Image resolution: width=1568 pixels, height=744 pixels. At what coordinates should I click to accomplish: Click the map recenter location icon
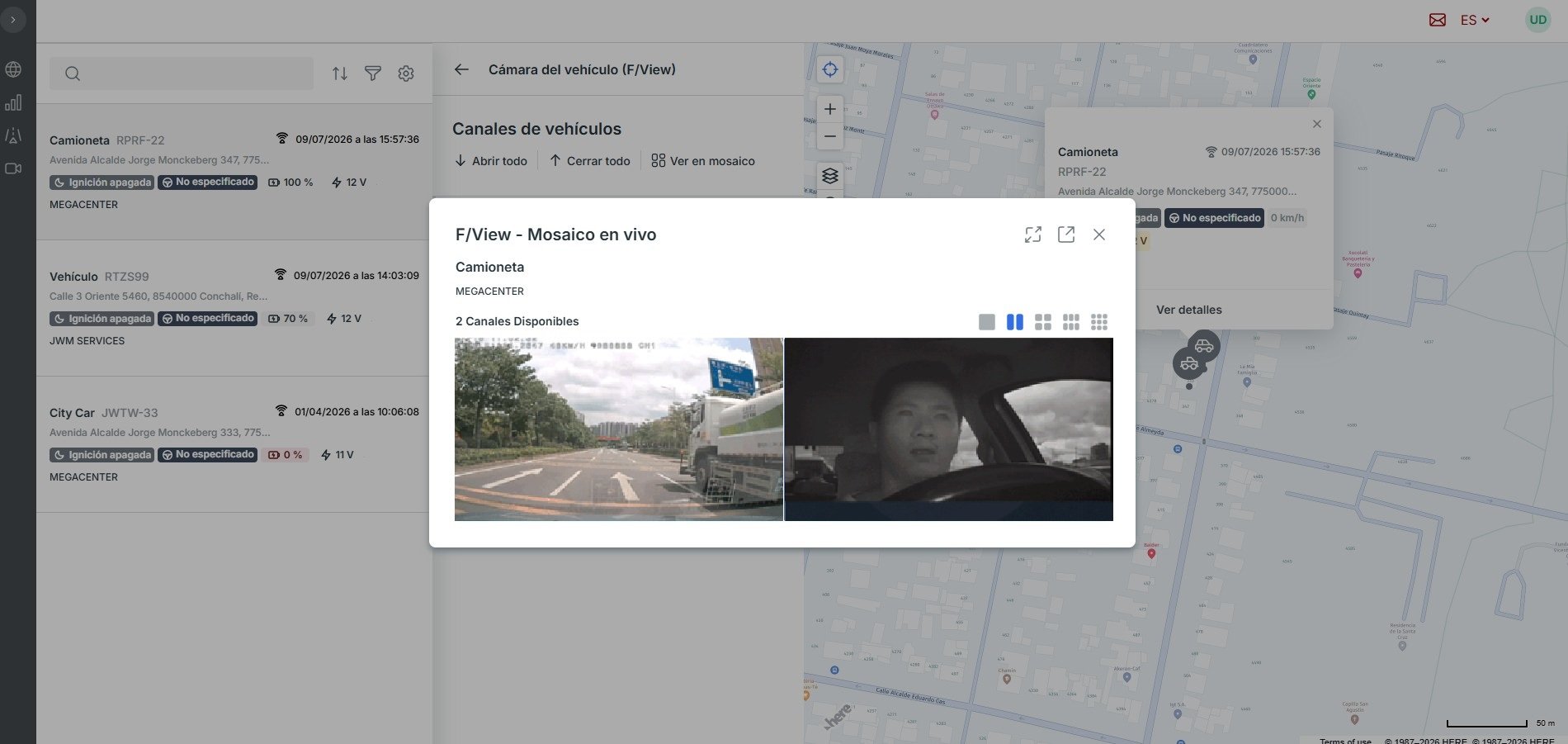tap(830, 69)
